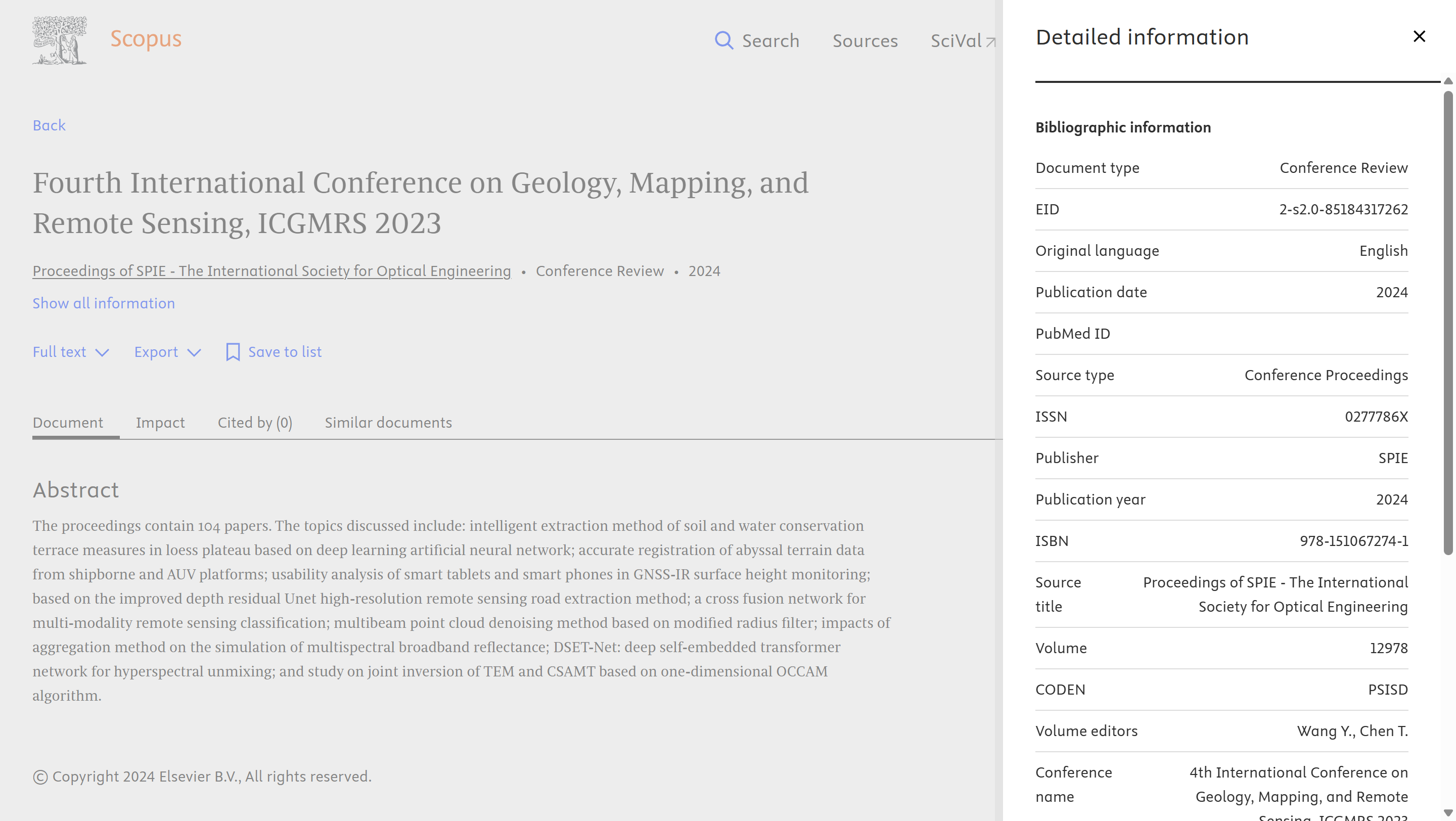Select the Volume value 12978
This screenshot has width=1456, height=821.
point(1389,648)
